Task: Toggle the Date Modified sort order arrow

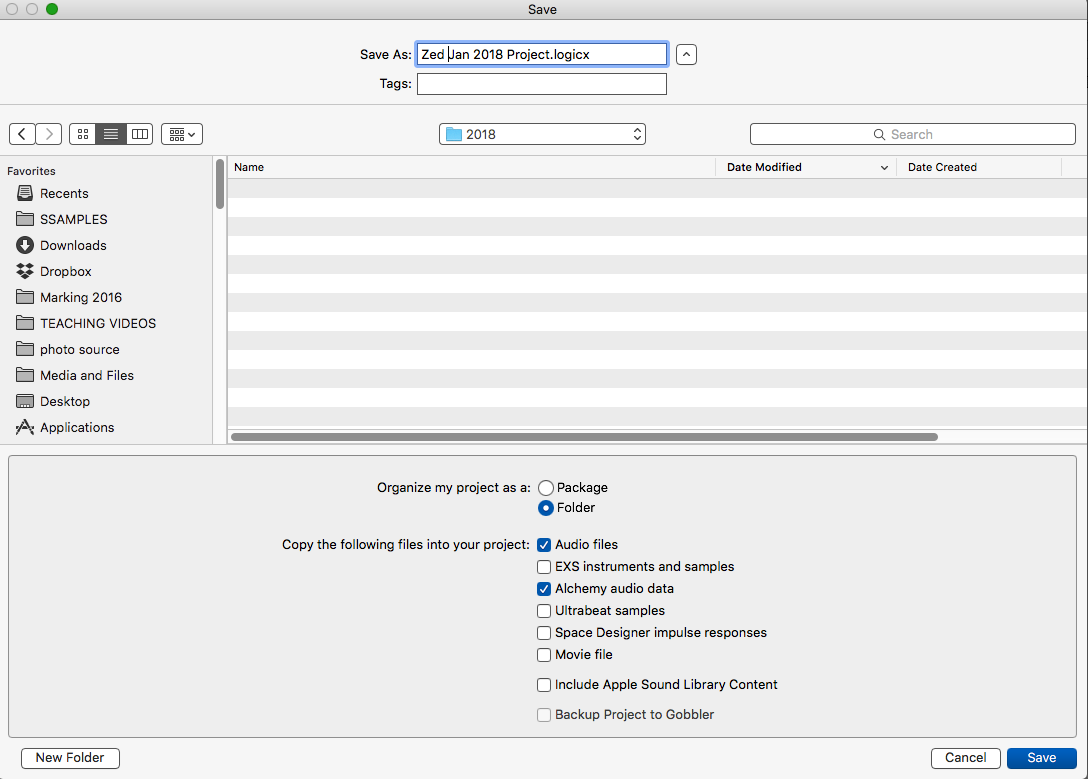Action: tap(884, 168)
